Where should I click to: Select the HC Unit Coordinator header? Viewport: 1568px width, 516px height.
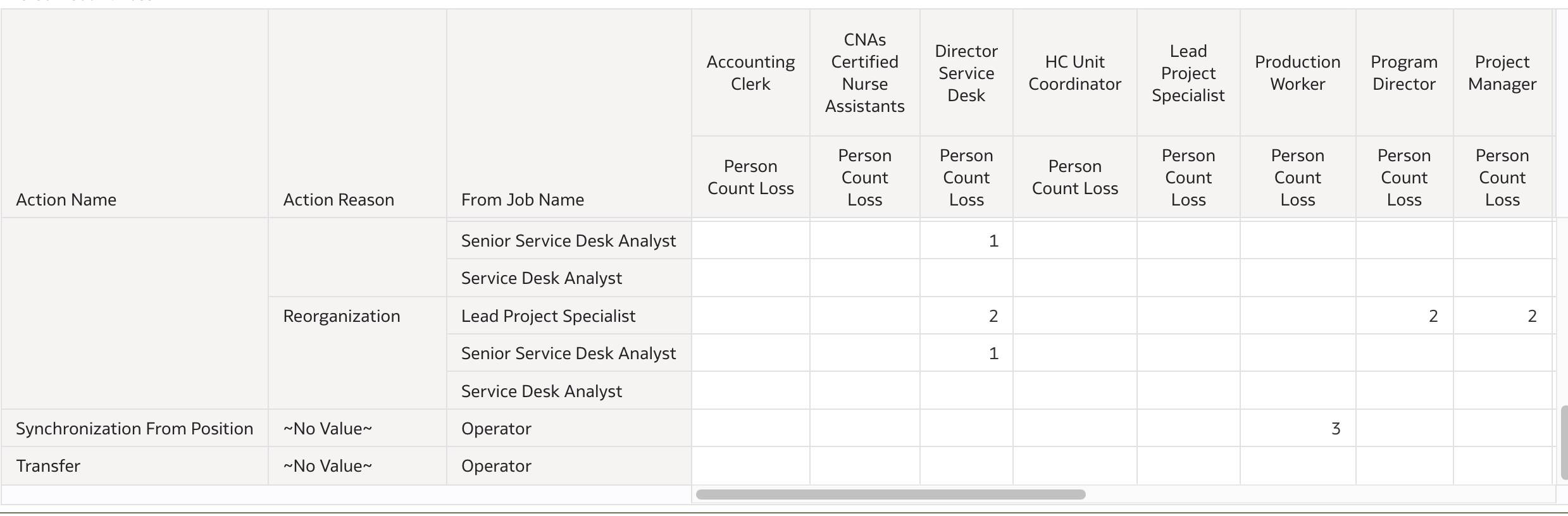(x=1074, y=73)
